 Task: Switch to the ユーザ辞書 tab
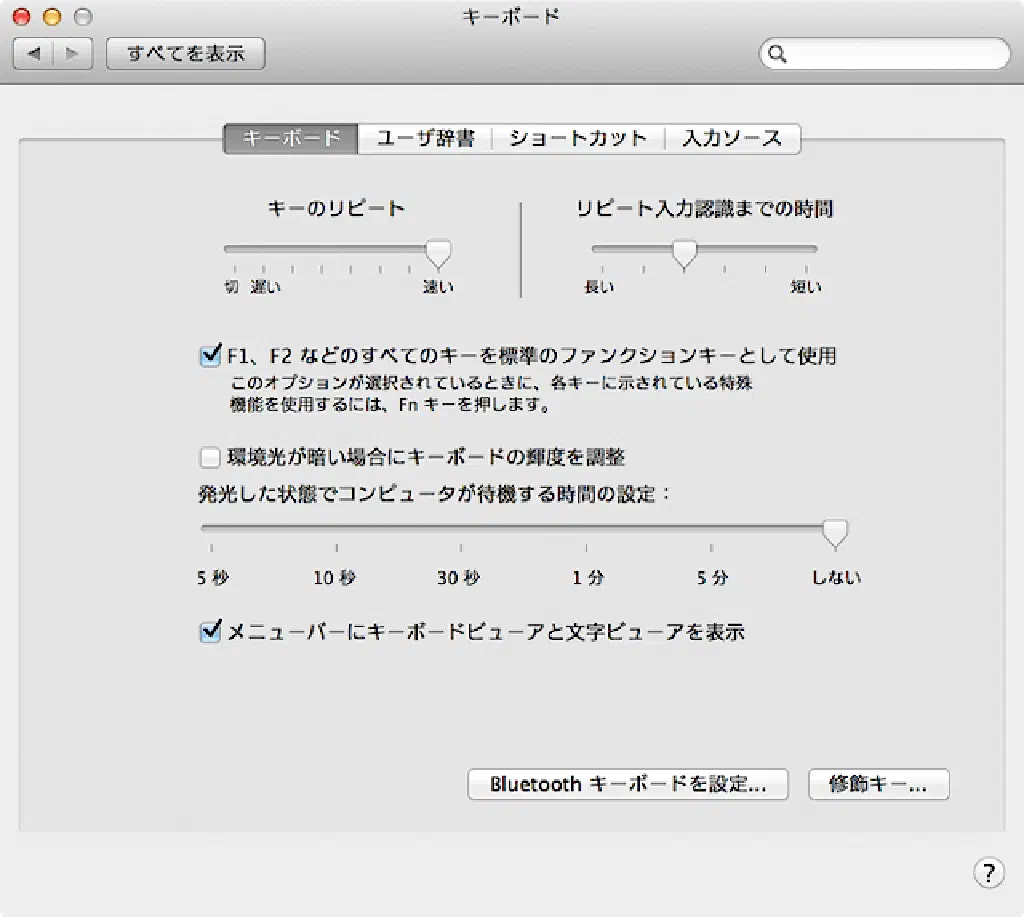click(x=425, y=139)
